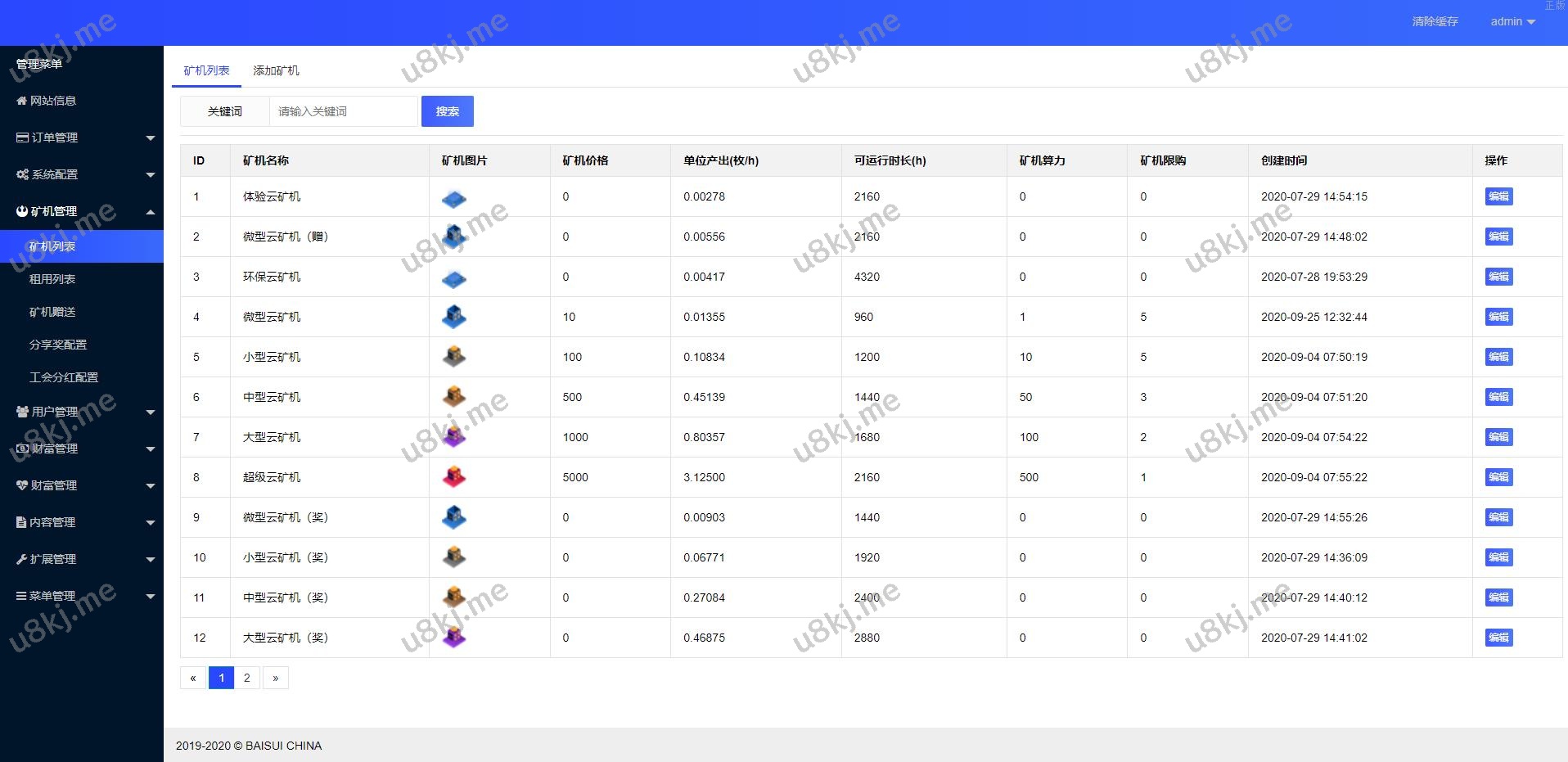
Task: Go to page 2 of results
Action: [x=247, y=678]
